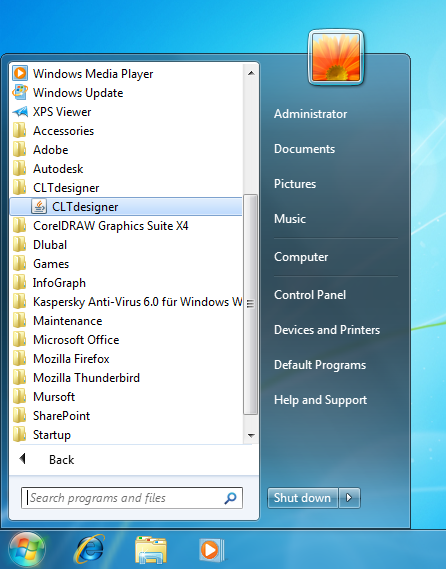Click the Dlubal folder icon
The image size is (446, 569).
point(20,245)
